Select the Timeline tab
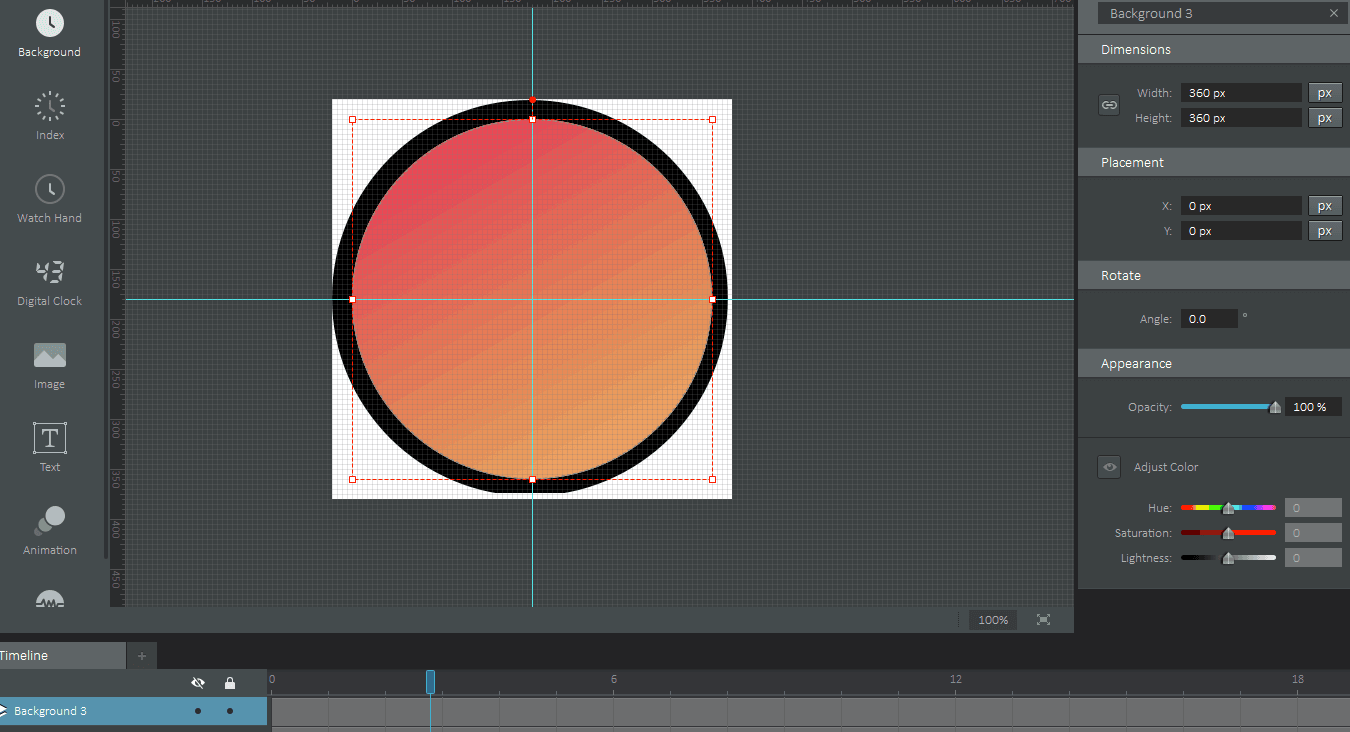Image resolution: width=1350 pixels, height=732 pixels. coord(62,656)
